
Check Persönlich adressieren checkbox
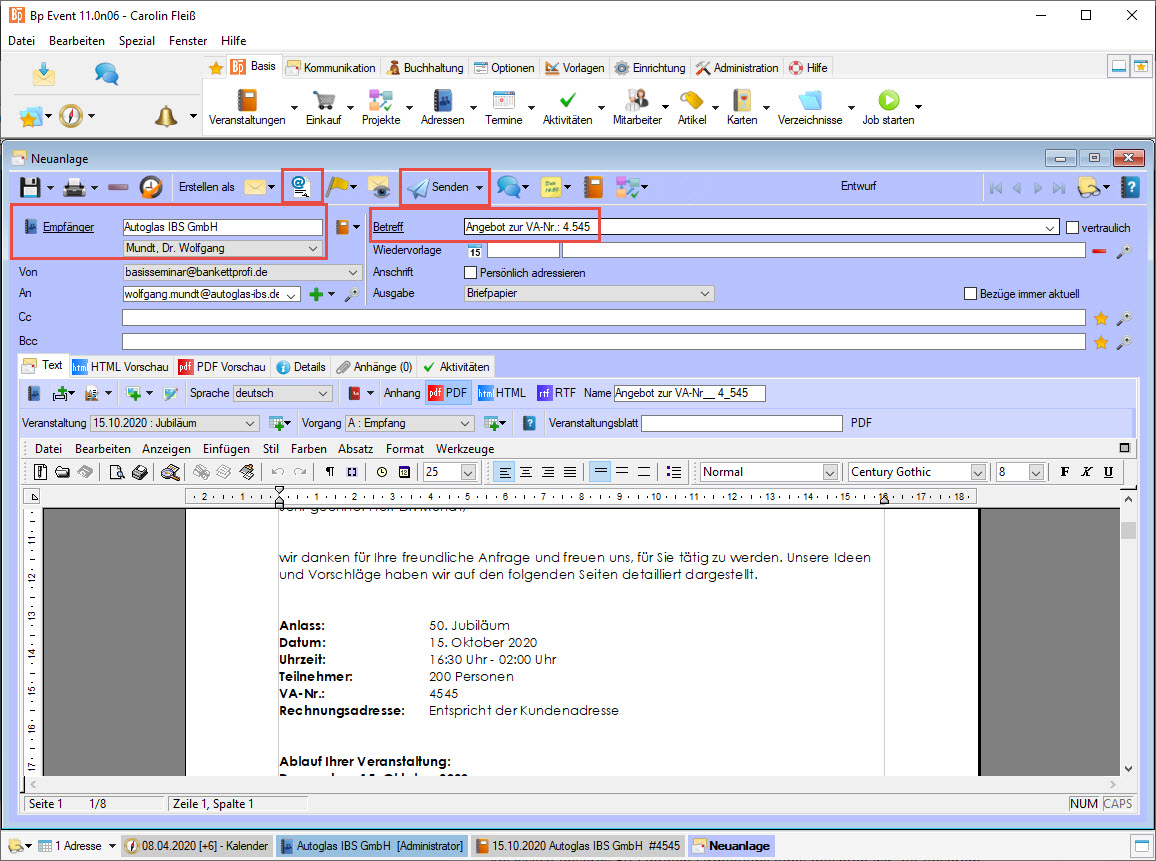471,272
